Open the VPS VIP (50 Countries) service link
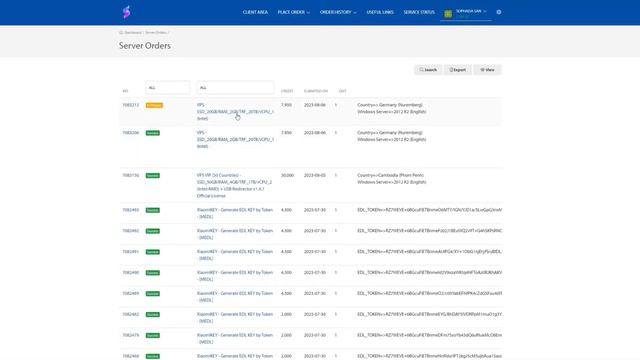 (234, 185)
